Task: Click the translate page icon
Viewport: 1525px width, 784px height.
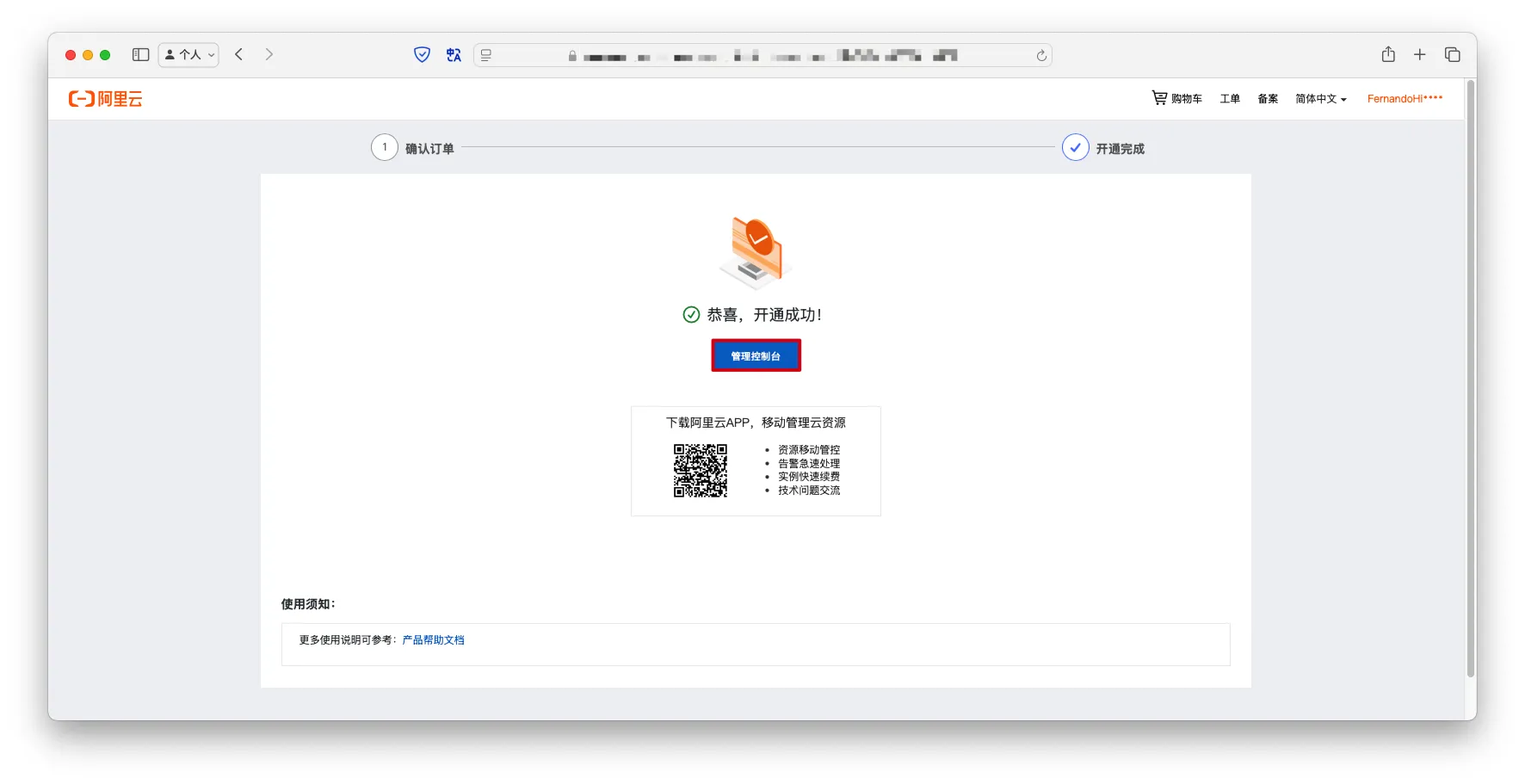Action: tap(454, 55)
